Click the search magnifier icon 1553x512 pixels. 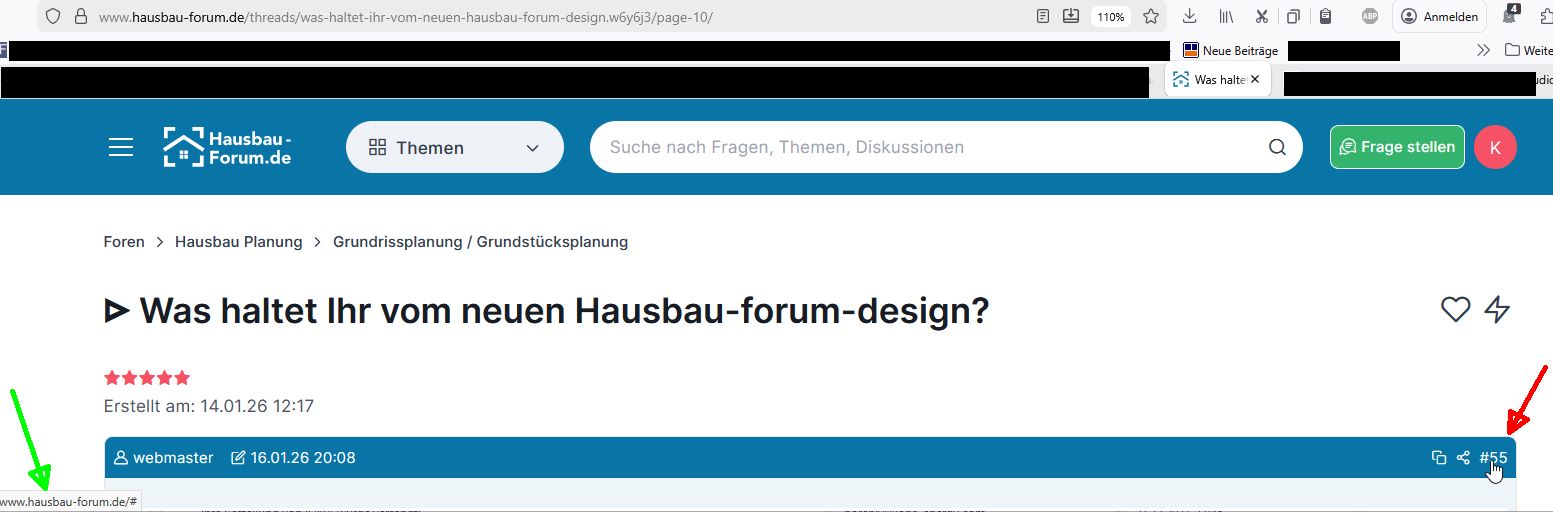click(1277, 147)
